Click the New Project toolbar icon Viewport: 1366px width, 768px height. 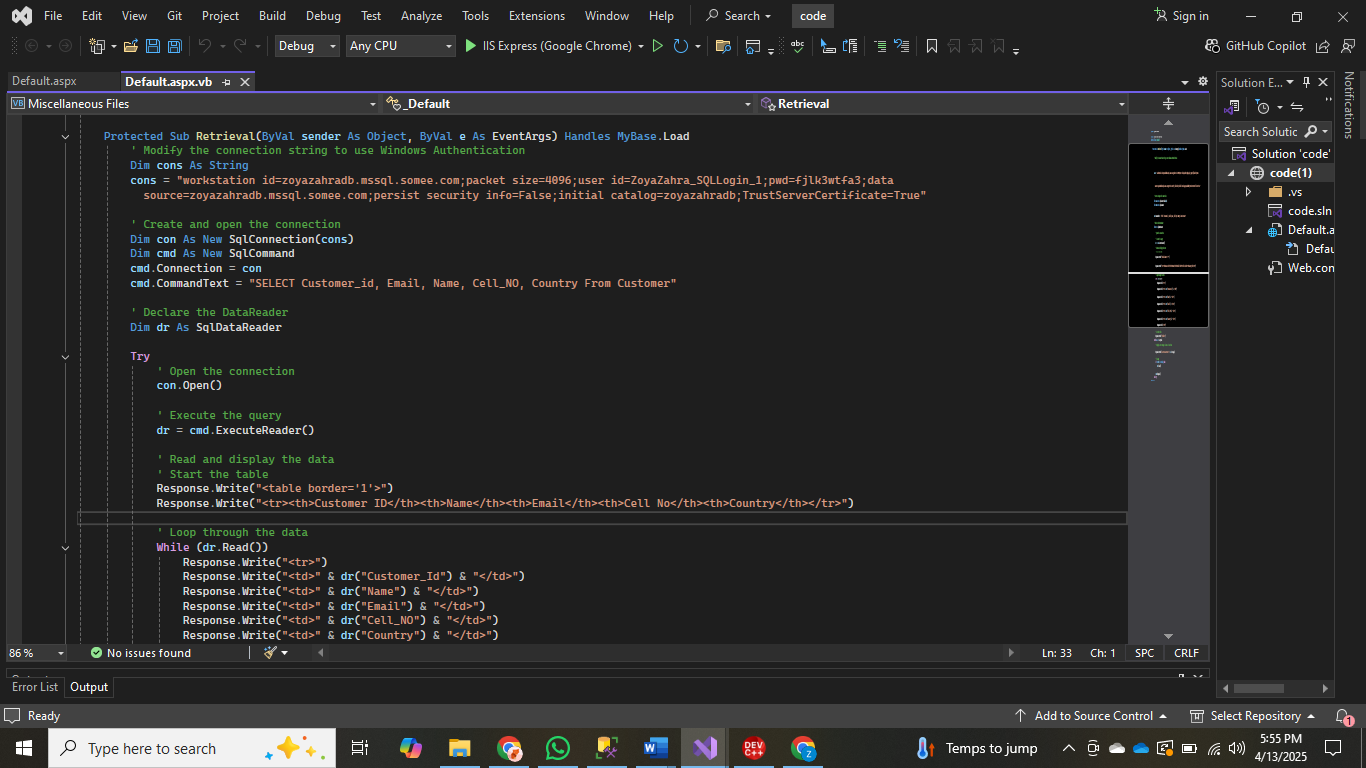click(97, 46)
